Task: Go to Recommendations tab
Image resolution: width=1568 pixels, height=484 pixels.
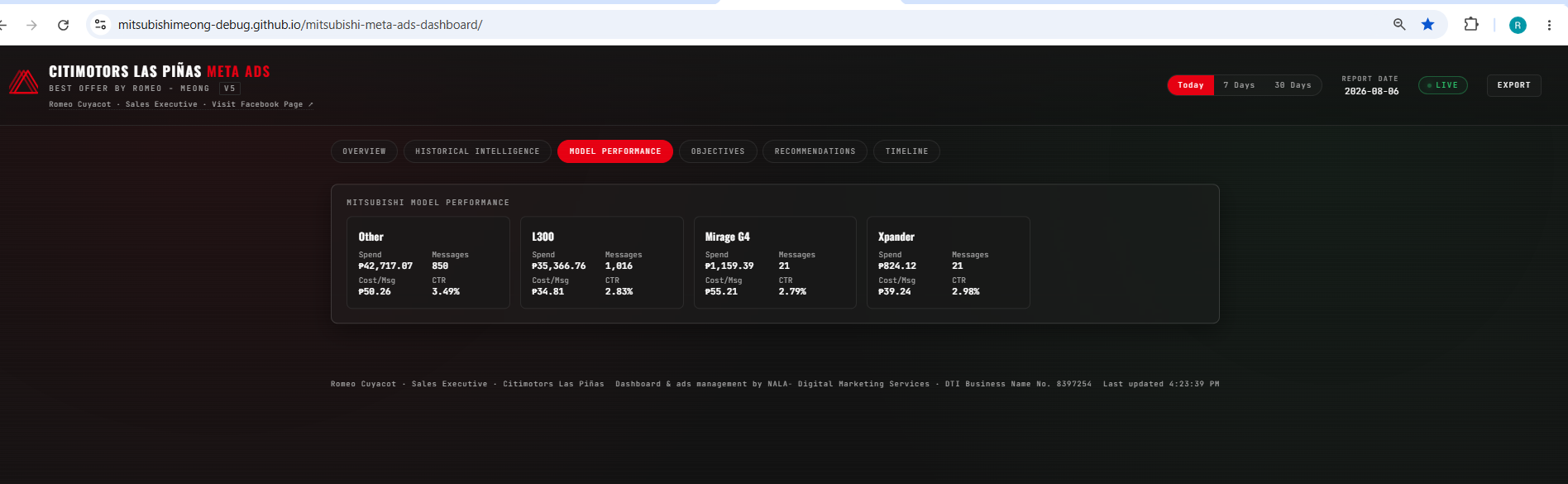Action: coord(815,151)
